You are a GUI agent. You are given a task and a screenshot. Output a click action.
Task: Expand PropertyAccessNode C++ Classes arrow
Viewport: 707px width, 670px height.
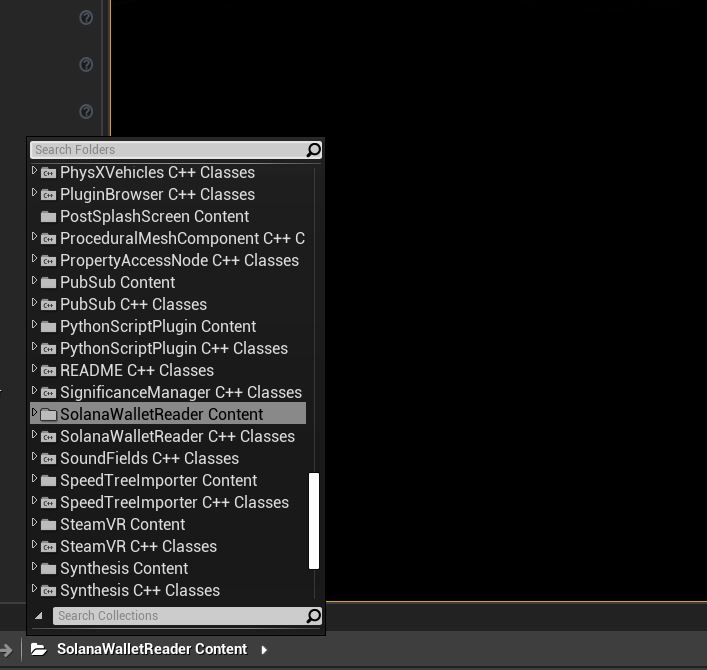point(34,258)
